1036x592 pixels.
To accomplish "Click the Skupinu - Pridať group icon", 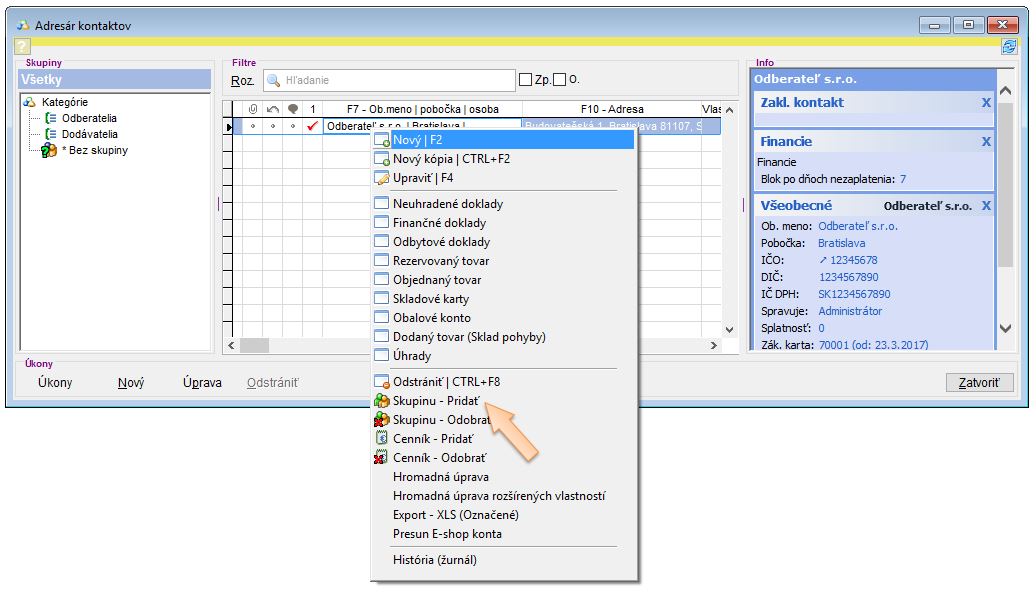I will [x=381, y=401].
